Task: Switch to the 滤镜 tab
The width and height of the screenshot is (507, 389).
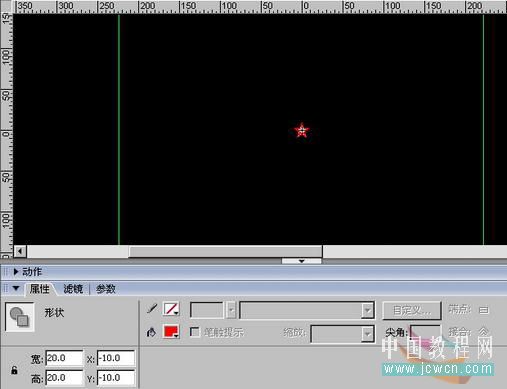Action: (73, 289)
